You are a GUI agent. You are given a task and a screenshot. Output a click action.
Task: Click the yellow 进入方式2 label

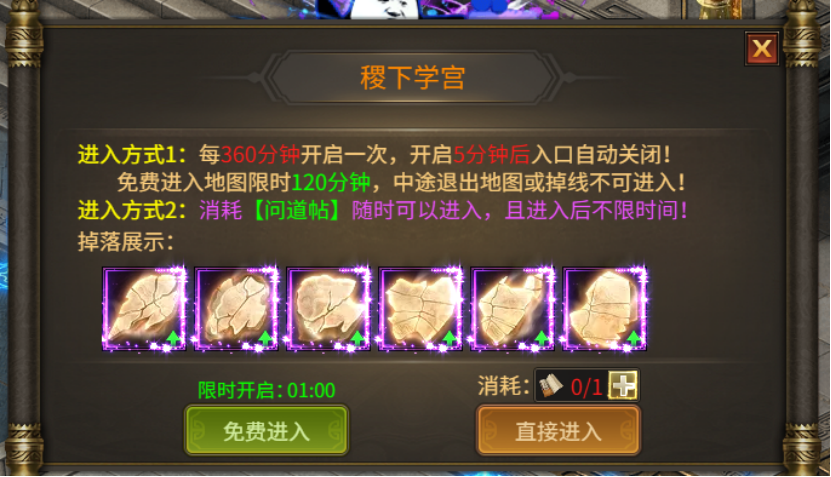click(132, 210)
